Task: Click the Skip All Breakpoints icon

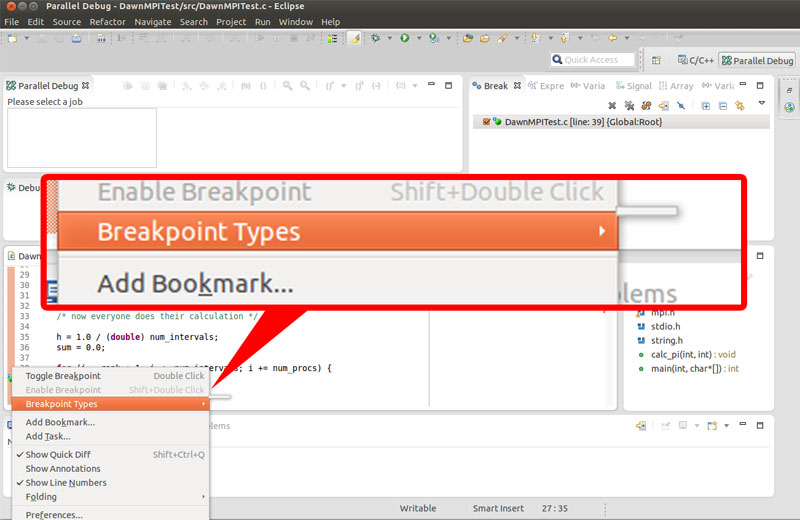Action: point(680,105)
